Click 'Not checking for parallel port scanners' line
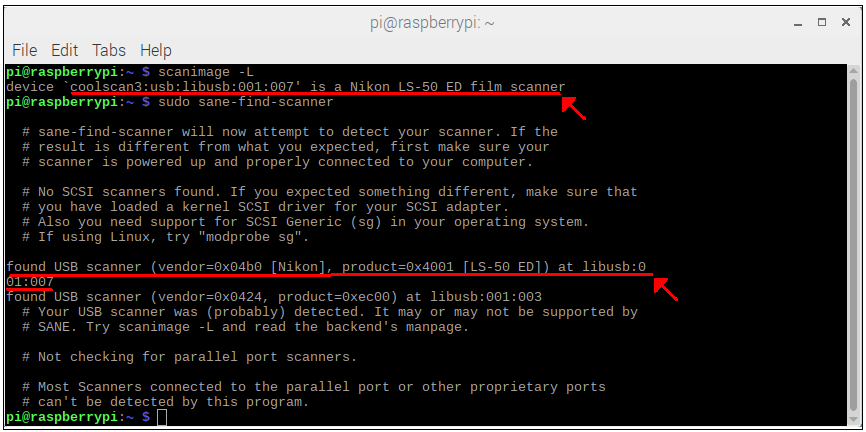The image size is (866, 432). 189,357
